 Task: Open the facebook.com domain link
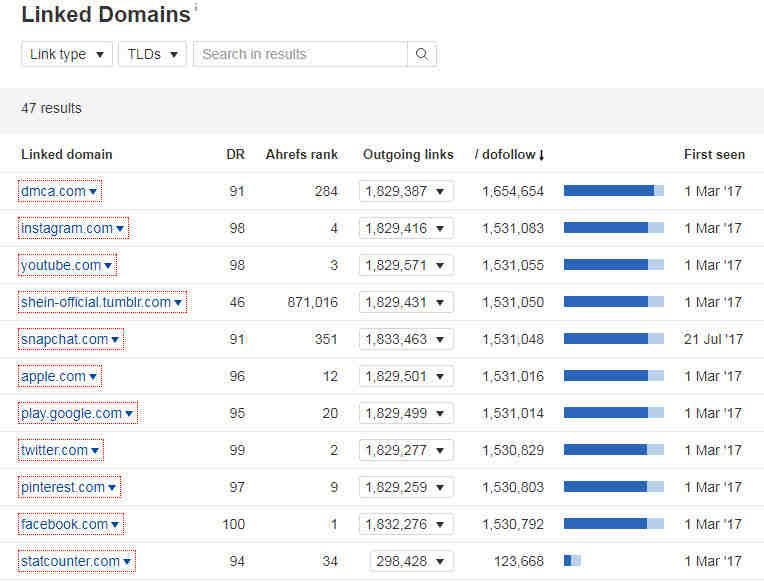coord(64,524)
